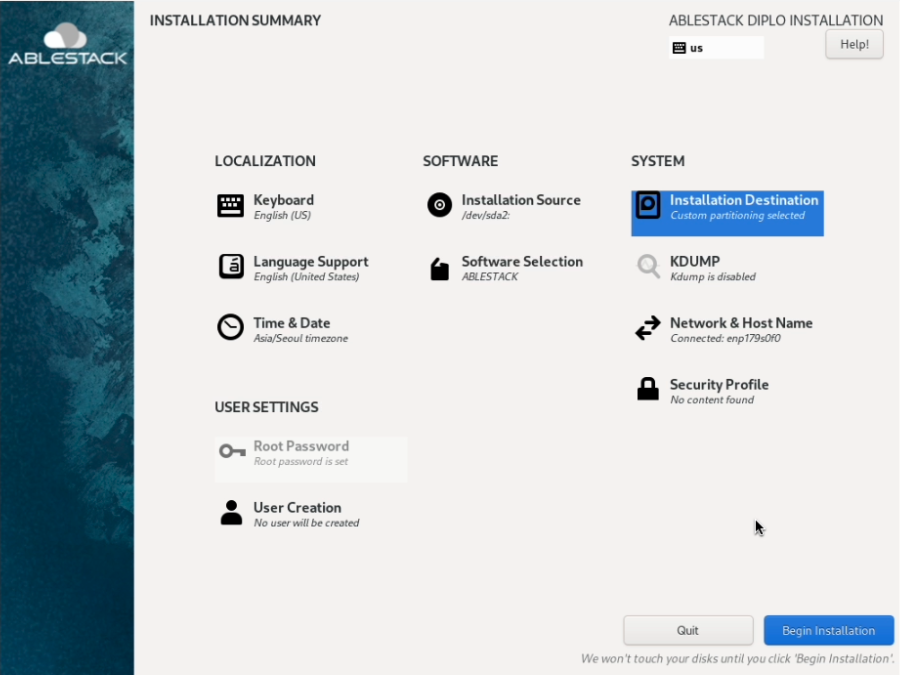
Task: Click the ABLESTACK logo in sidebar
Action: pos(67,45)
